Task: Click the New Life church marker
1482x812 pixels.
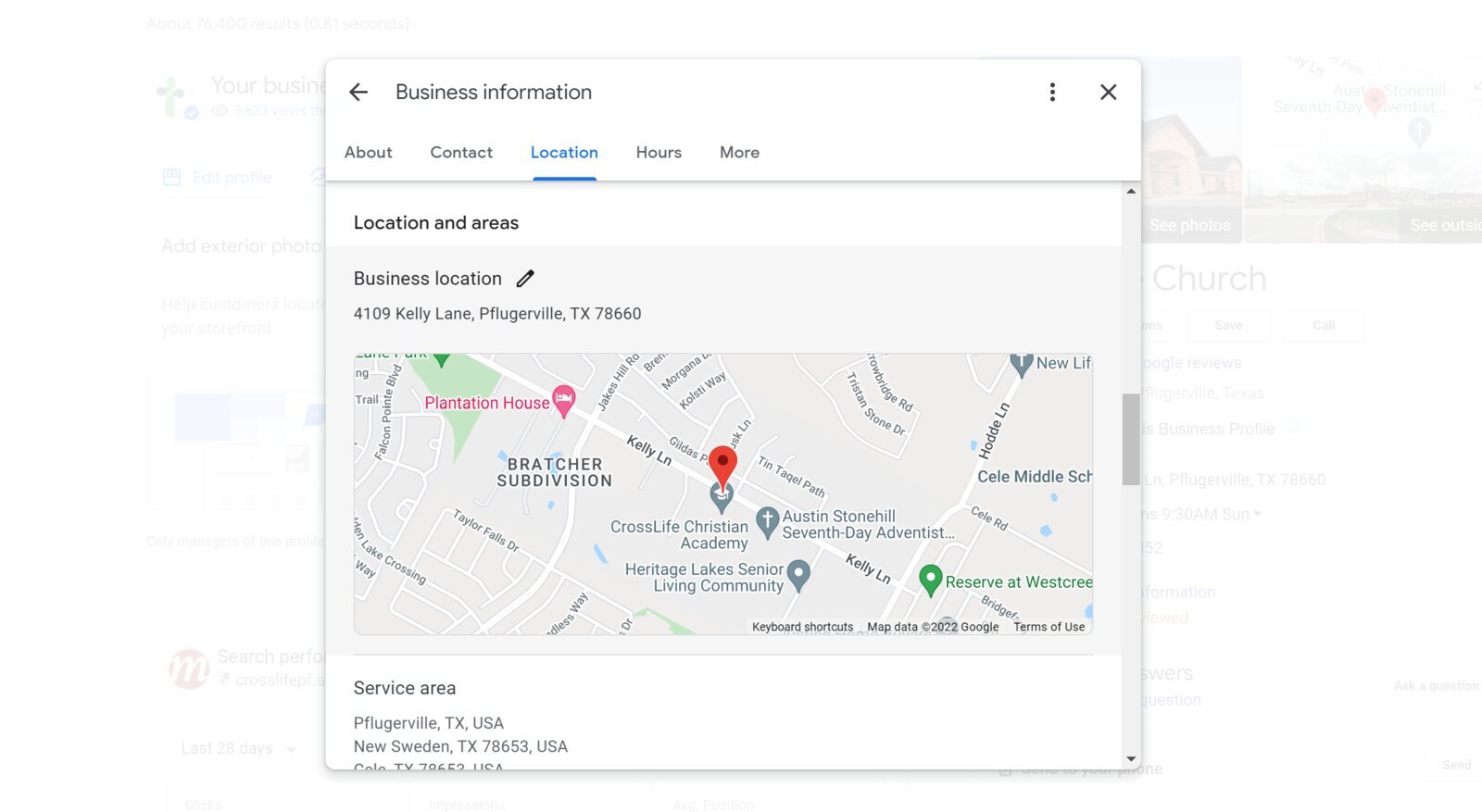Action: (1021, 365)
